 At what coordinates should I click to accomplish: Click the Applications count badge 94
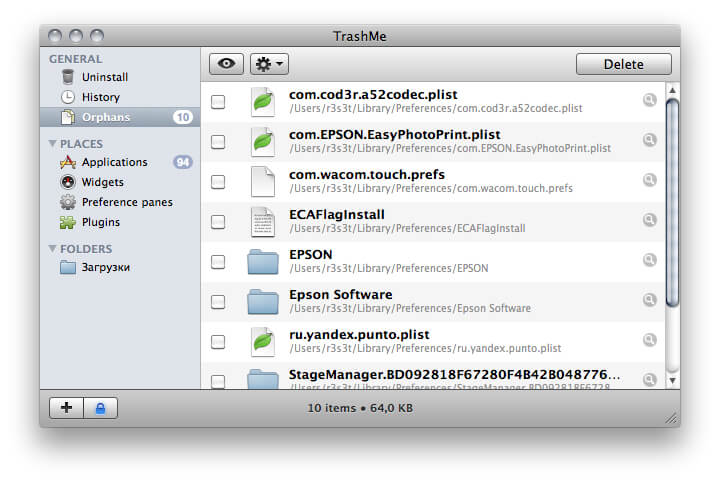[x=183, y=162]
